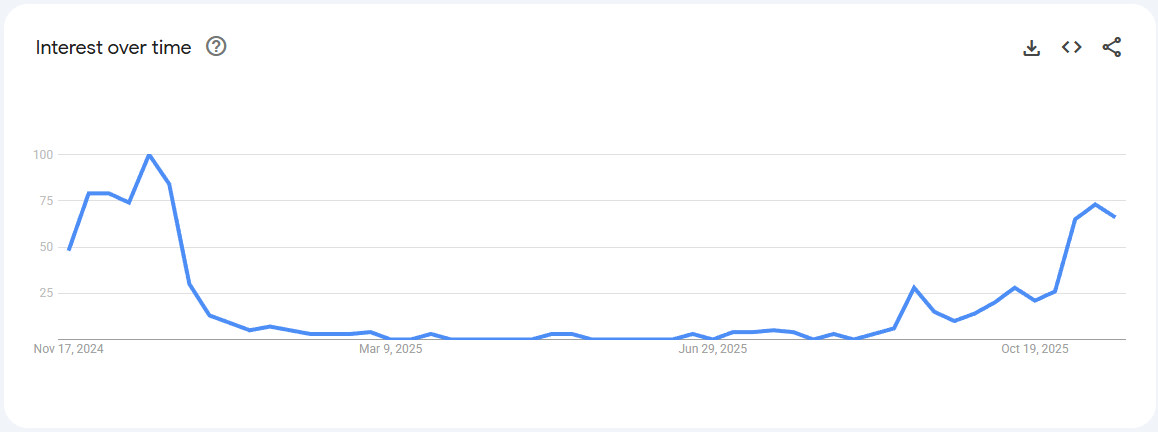The image size is (1158, 432).
Task: Select the last data point of the blue line
Action: tap(1115, 217)
